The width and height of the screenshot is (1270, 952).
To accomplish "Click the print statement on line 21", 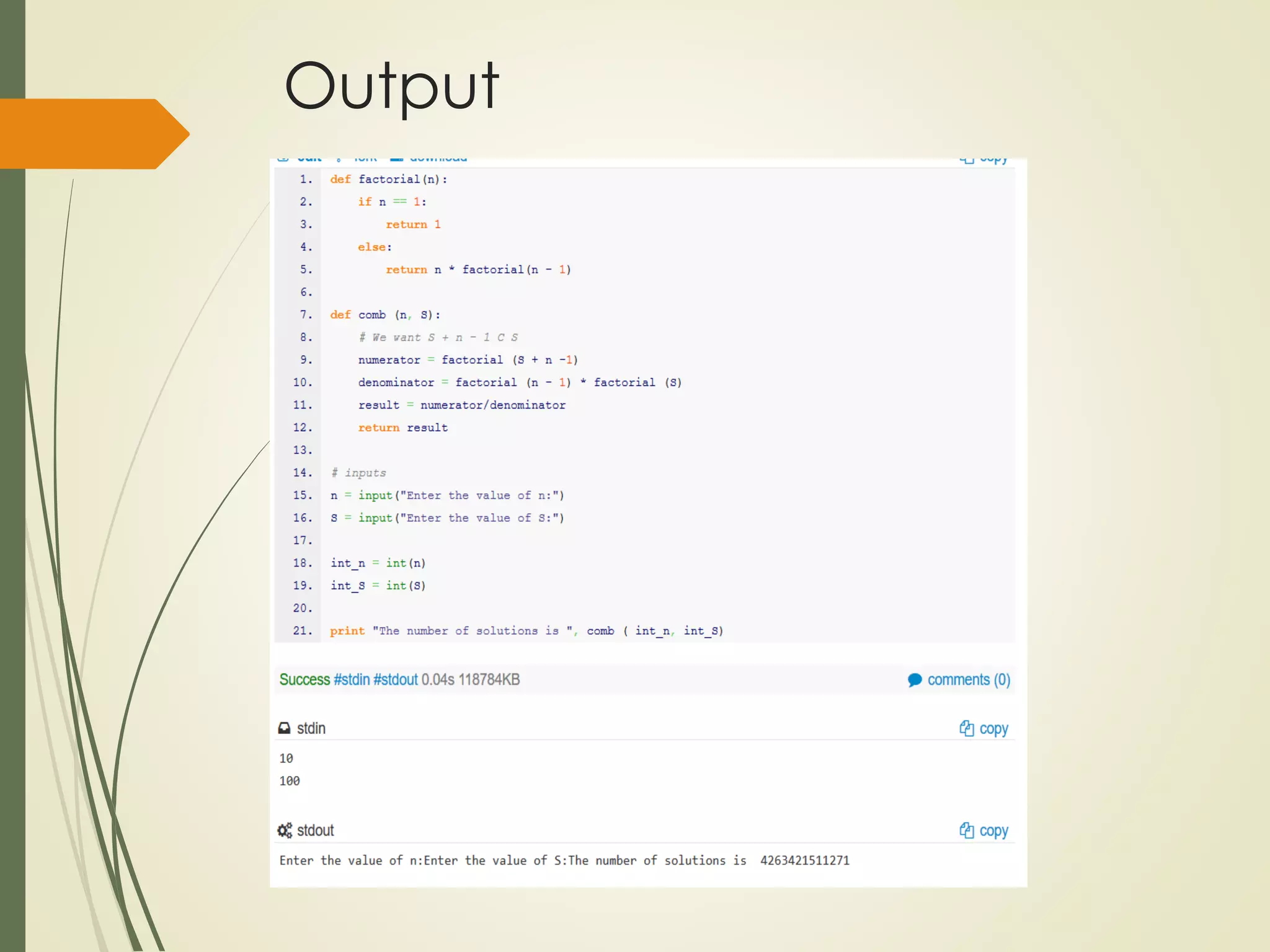I will pos(526,631).
